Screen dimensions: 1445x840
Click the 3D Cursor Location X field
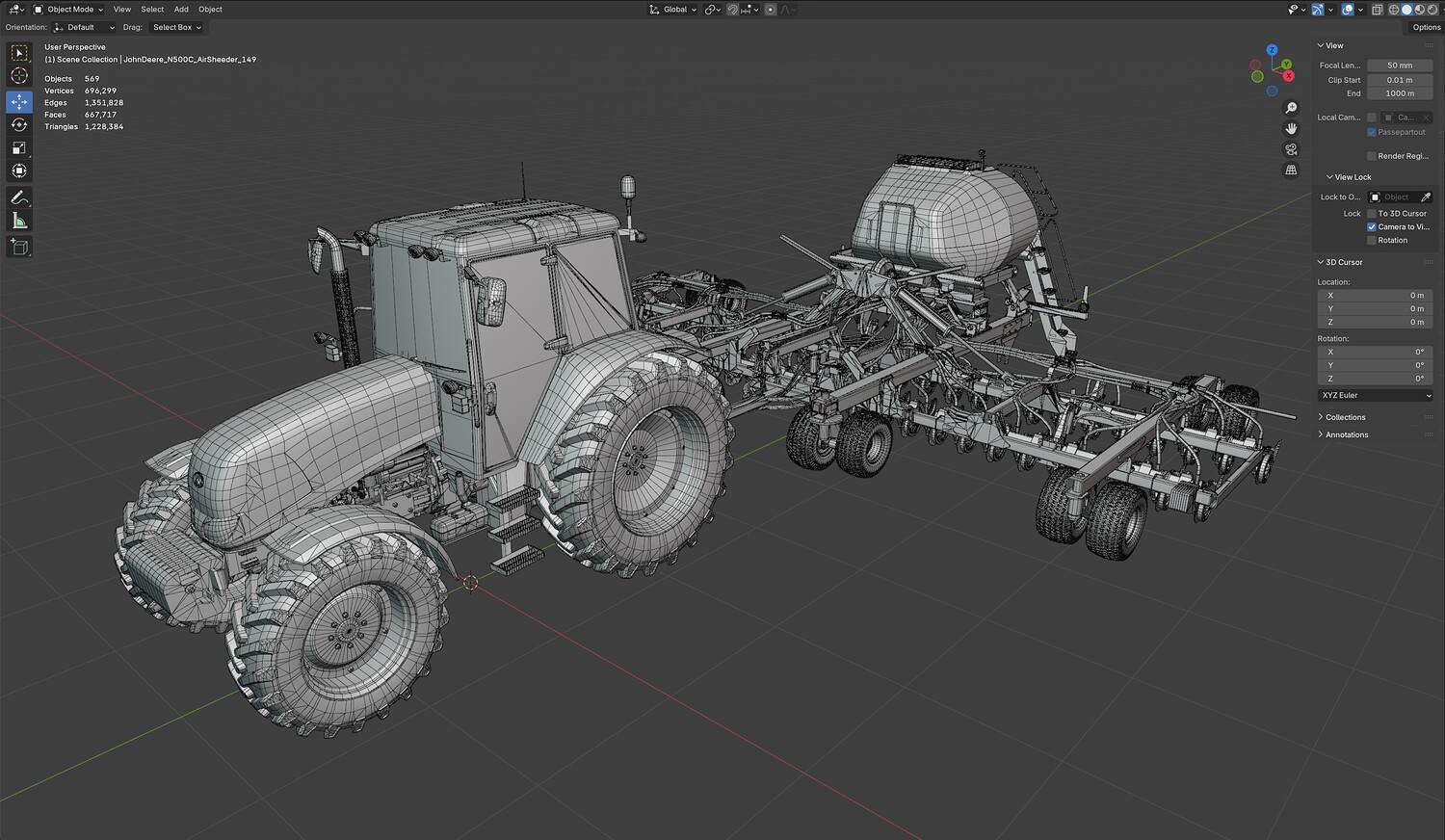(x=1375, y=296)
